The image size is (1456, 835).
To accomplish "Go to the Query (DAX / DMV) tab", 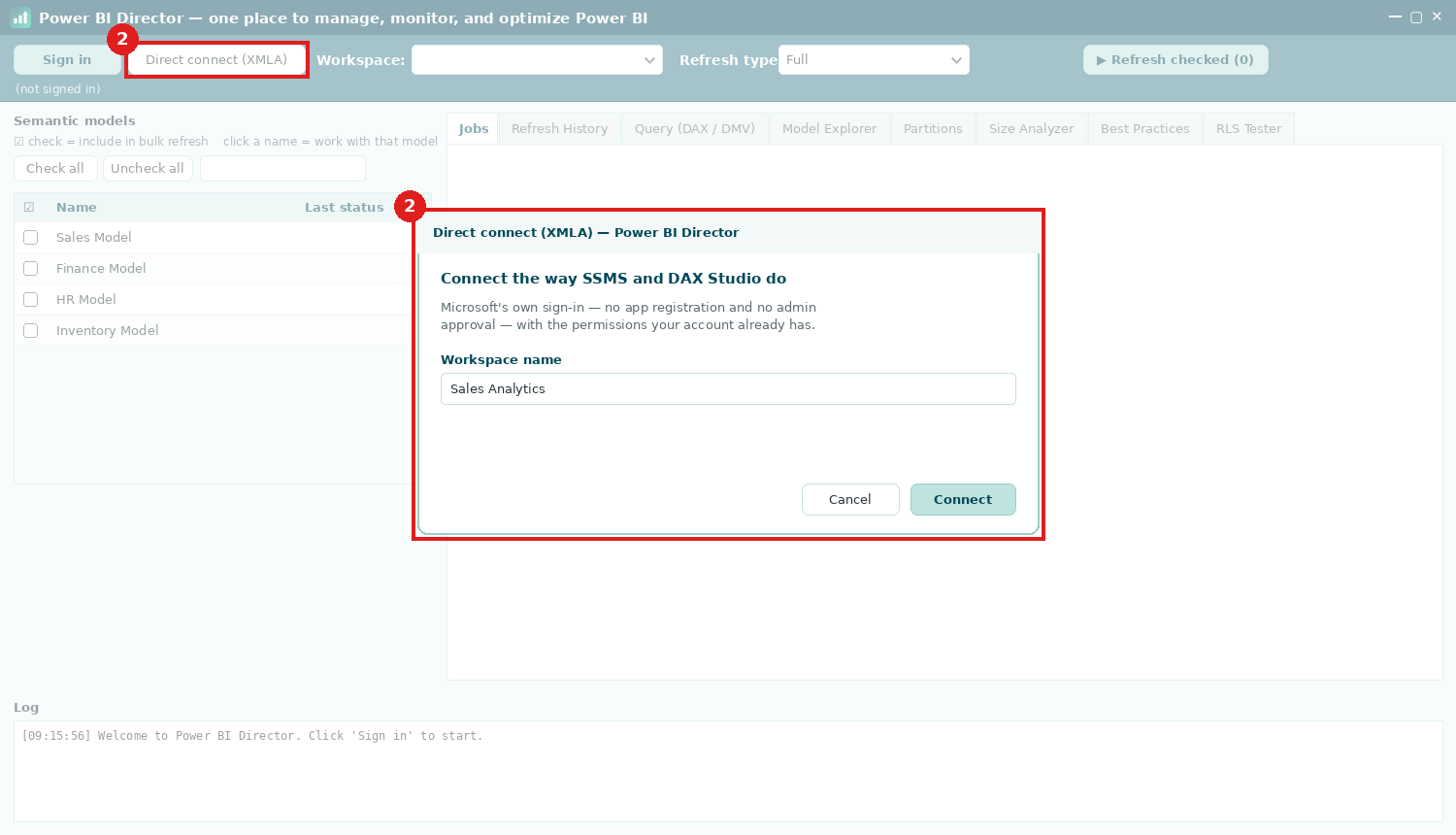I will [x=695, y=129].
